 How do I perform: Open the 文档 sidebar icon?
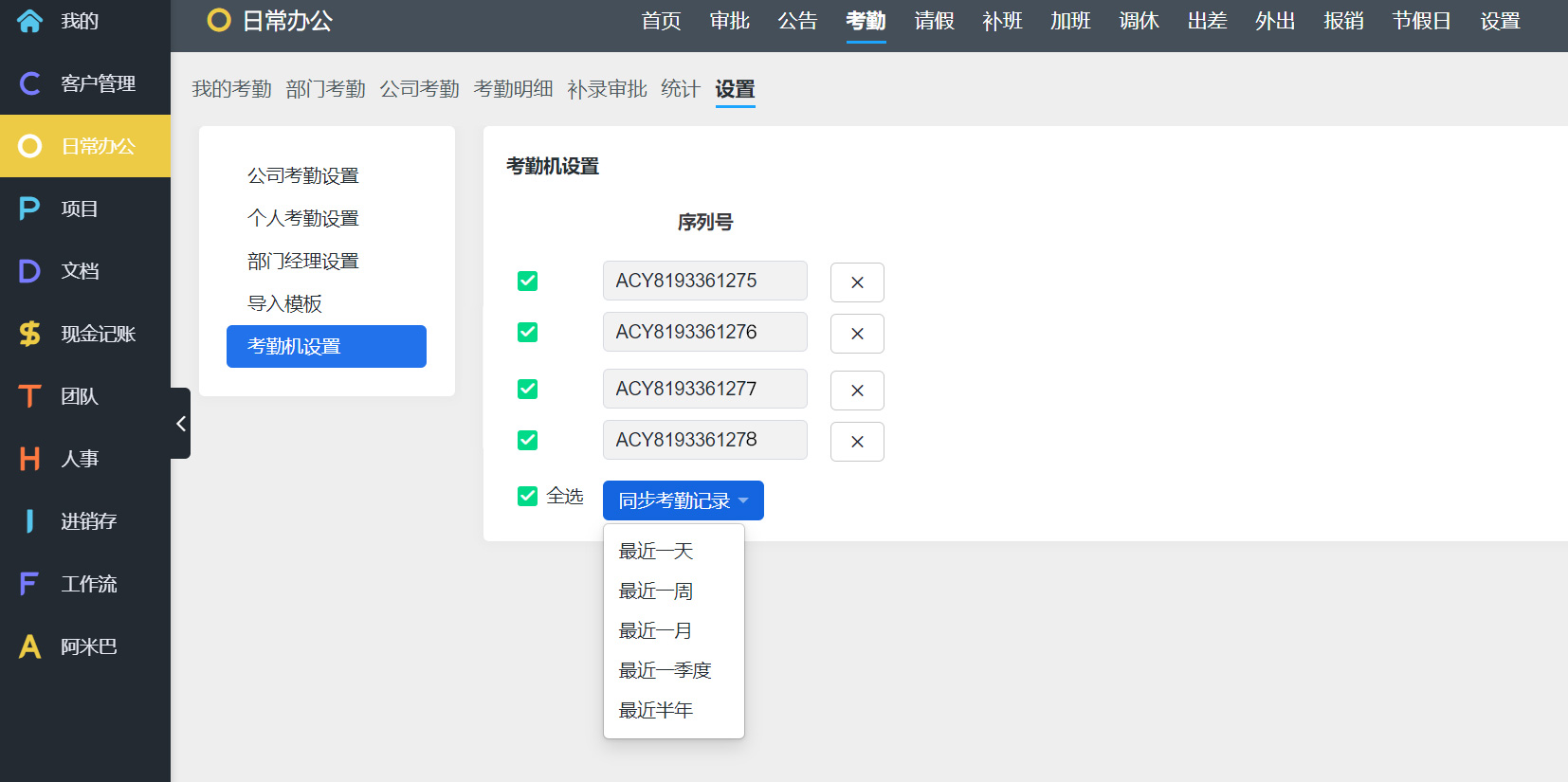pos(30,271)
